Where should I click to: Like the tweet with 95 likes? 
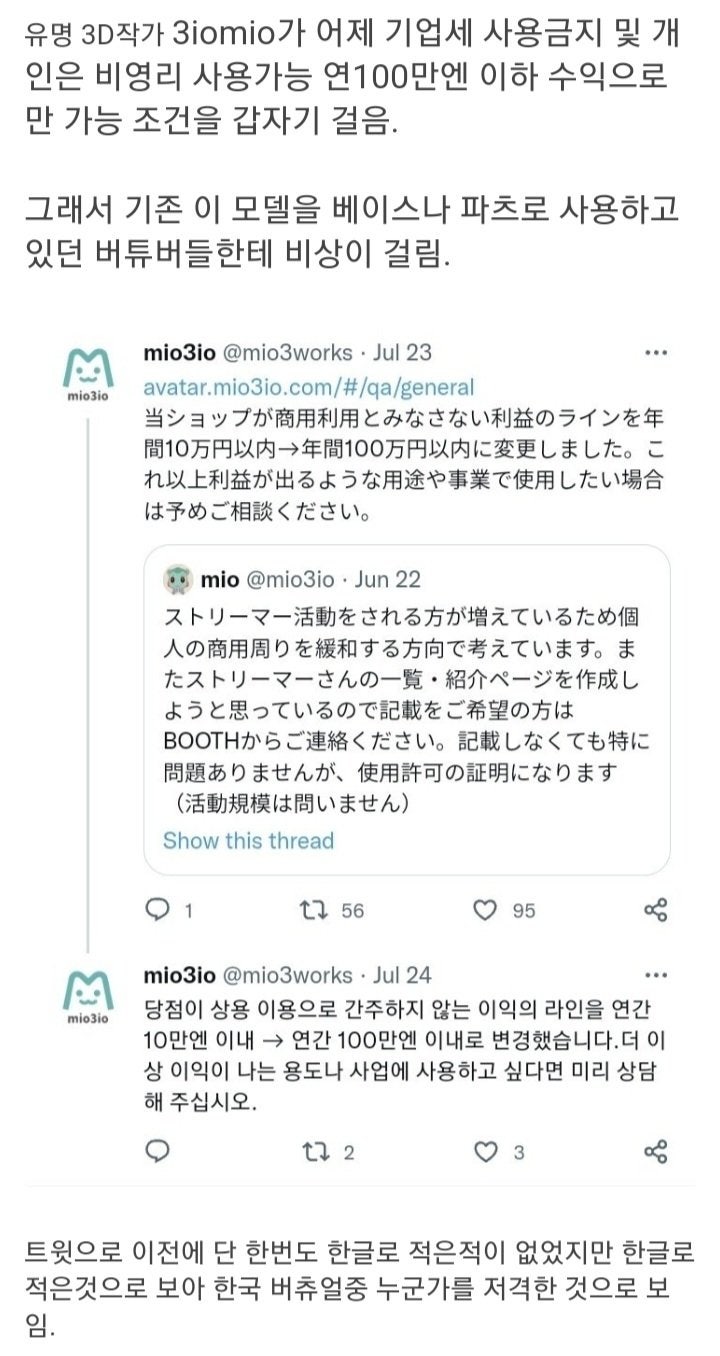coord(485,909)
